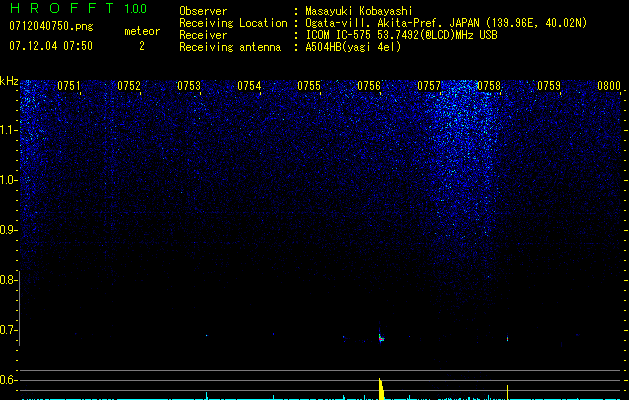The height and width of the screenshot is (400, 629).
Task: Click the 0757 time marker
Action: pos(429,86)
